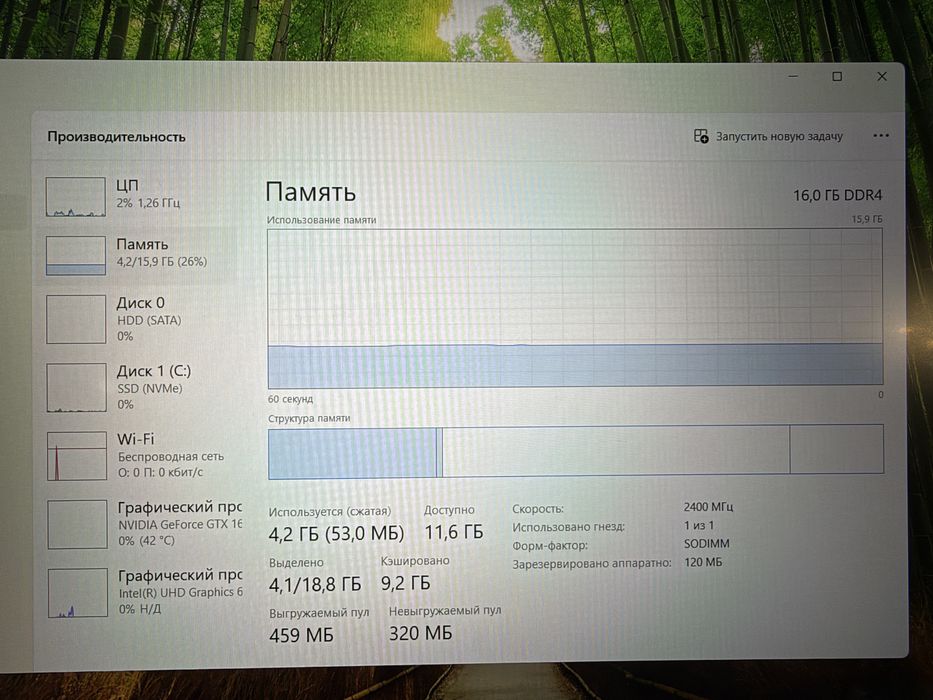933x700 pixels.
Task: Click the Диск 1 mini graph thumbnail
Action: [76, 388]
